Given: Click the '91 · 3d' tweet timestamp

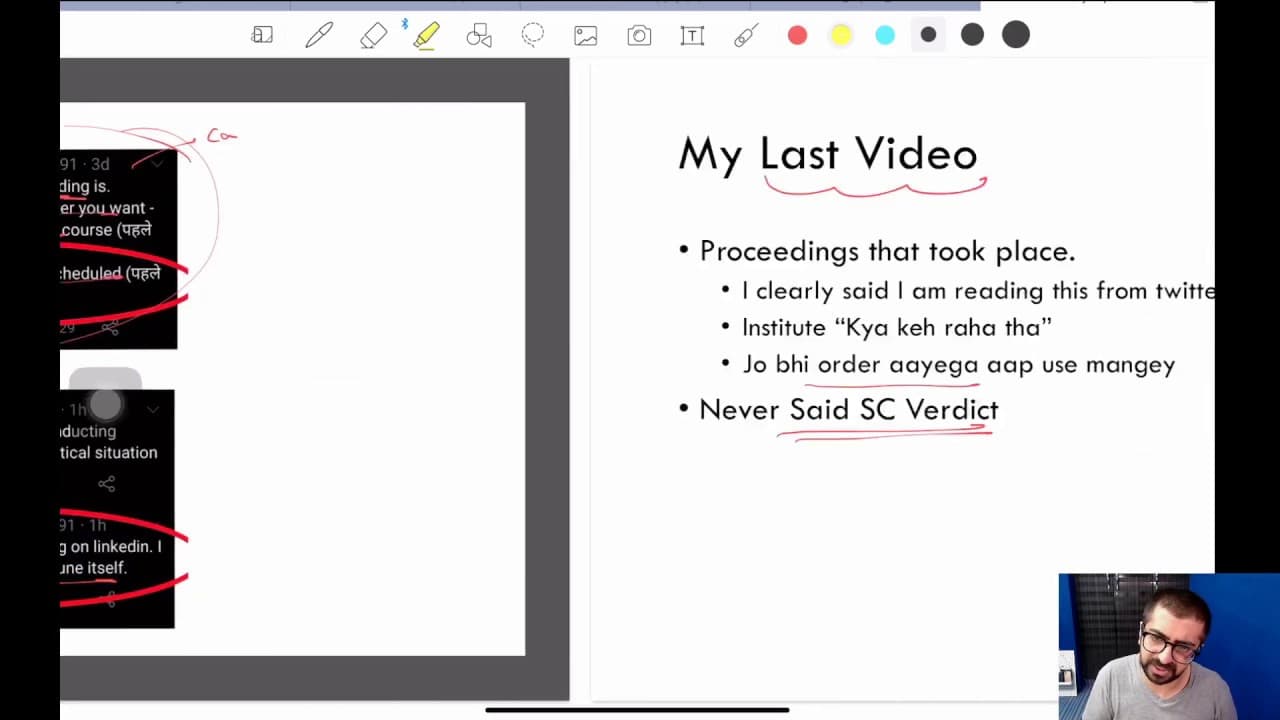Looking at the screenshot, I should click(x=85, y=164).
